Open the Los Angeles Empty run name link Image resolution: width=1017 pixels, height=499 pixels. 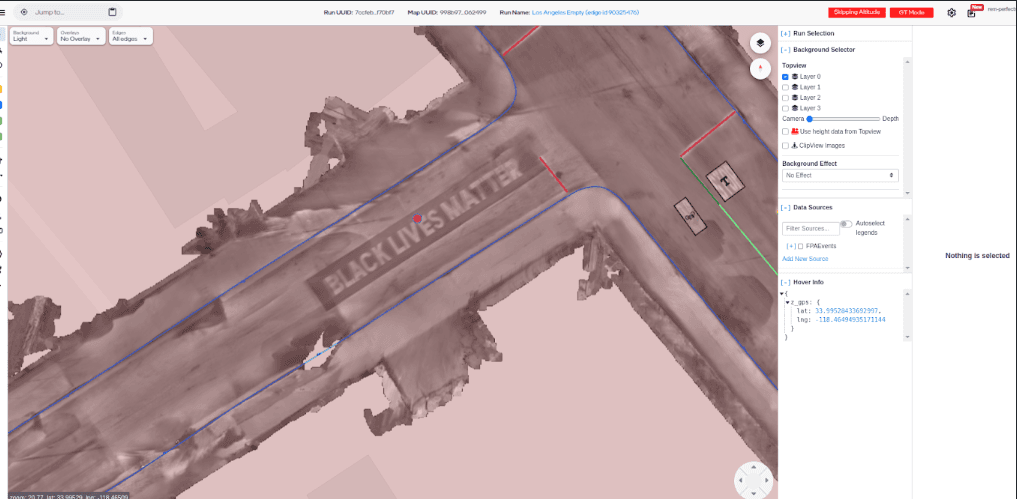[586, 12]
